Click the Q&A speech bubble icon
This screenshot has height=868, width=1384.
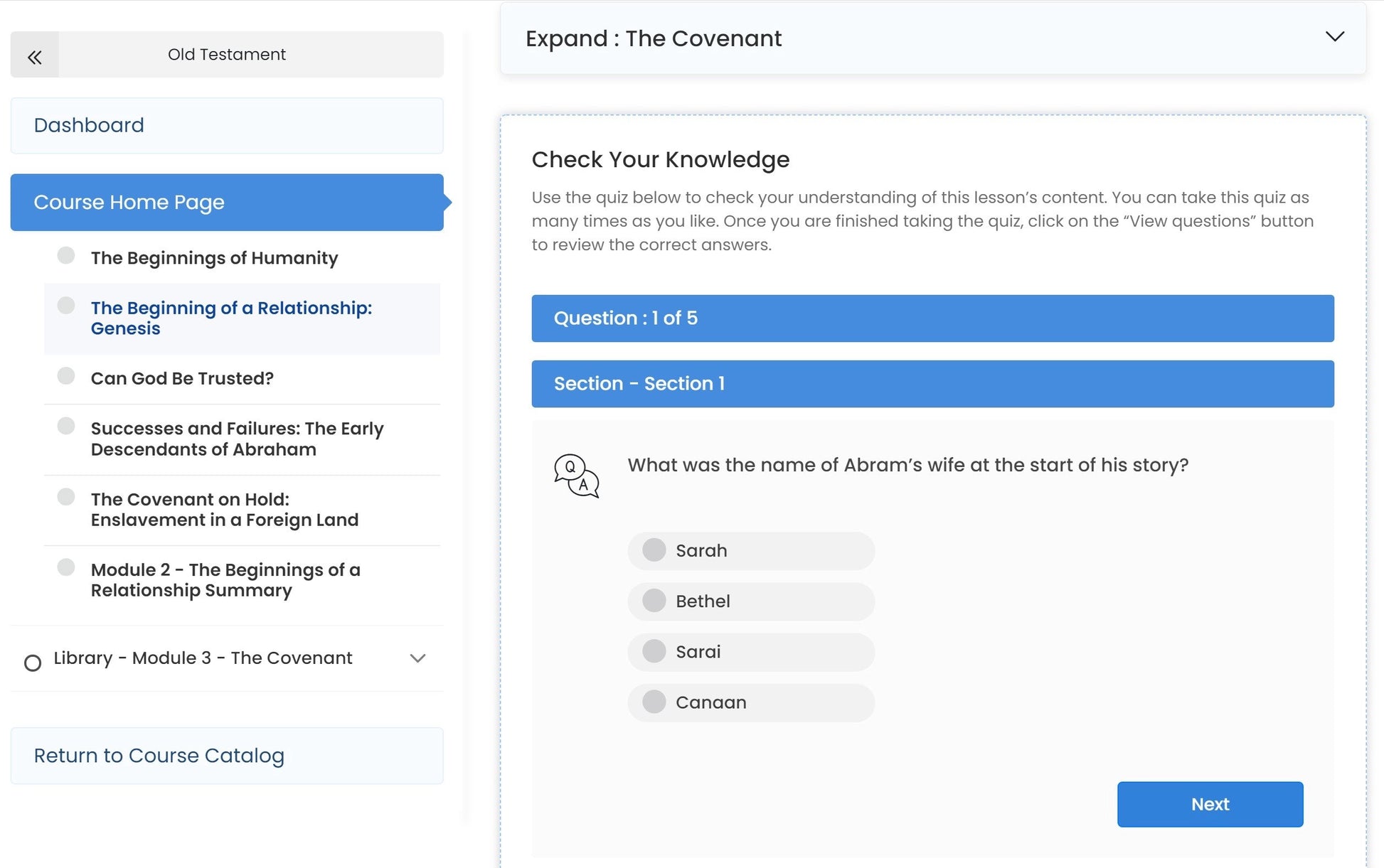pyautogui.click(x=576, y=476)
